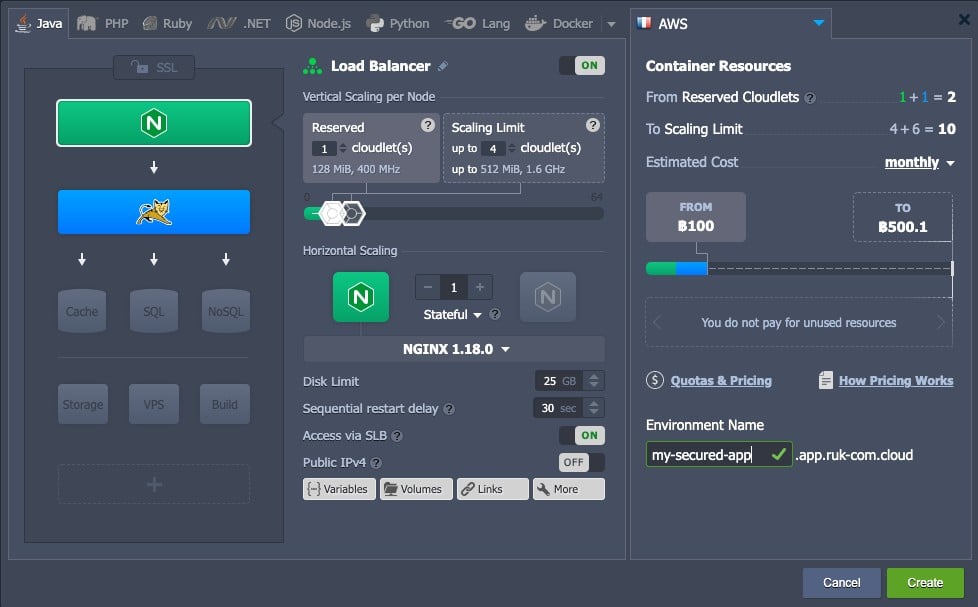Click the Create button
The height and width of the screenshot is (607, 978).
[925, 583]
